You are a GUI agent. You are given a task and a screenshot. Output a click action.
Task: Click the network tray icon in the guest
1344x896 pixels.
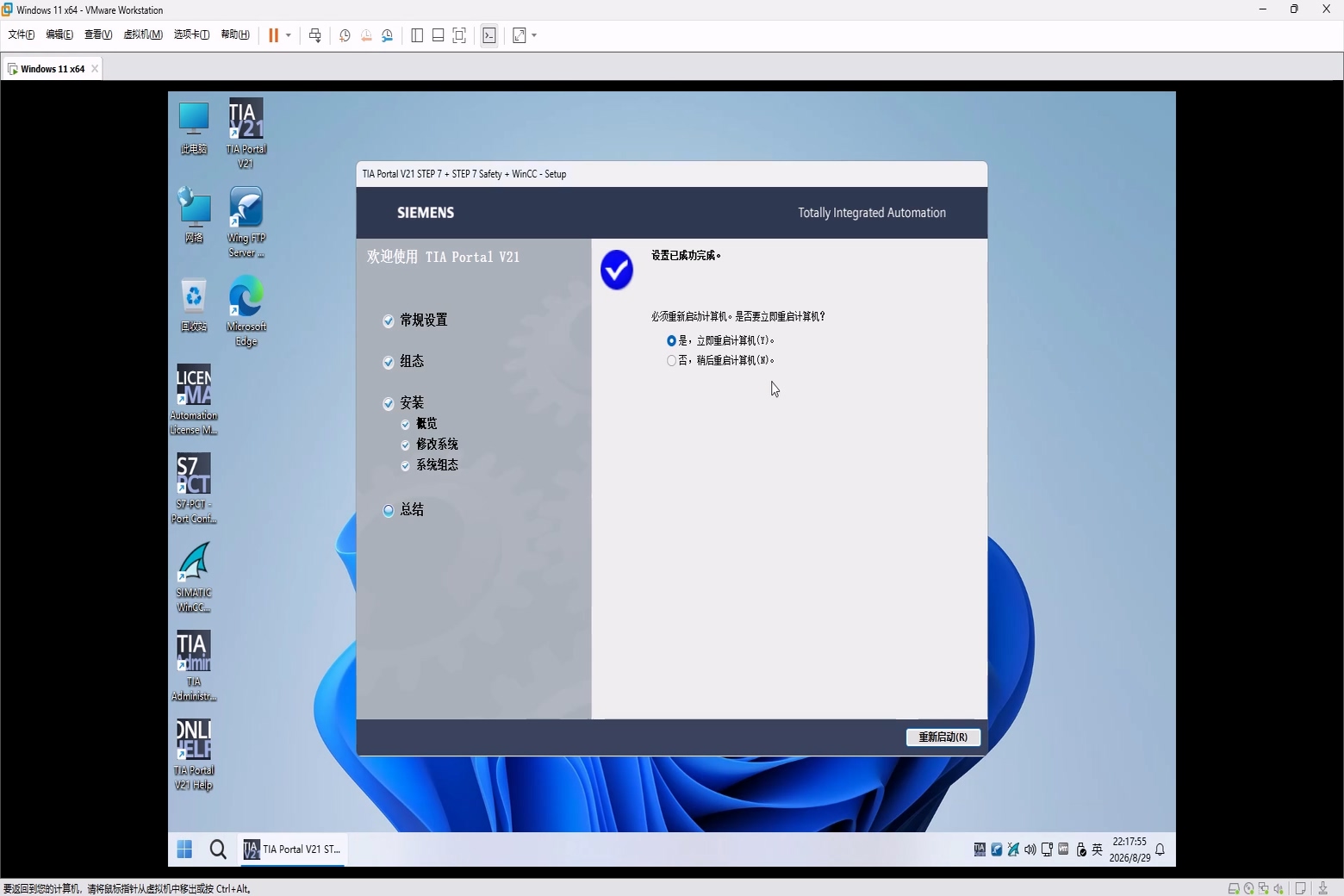(x=1047, y=849)
